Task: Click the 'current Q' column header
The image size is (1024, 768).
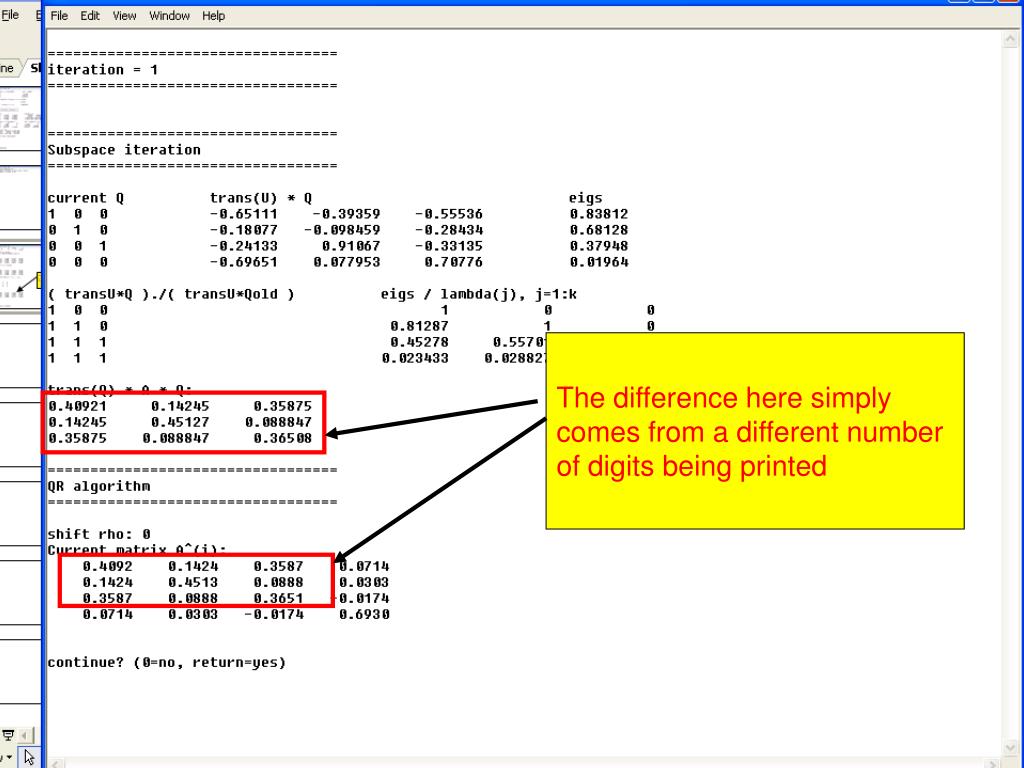Action: pyautogui.click(x=86, y=198)
